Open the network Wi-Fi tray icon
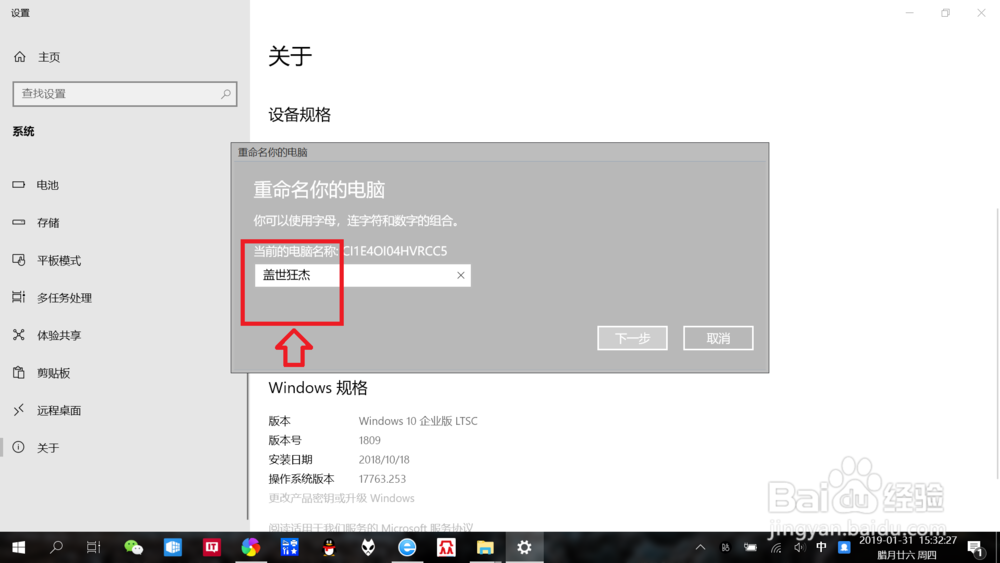The image size is (1000, 563). click(x=776, y=547)
